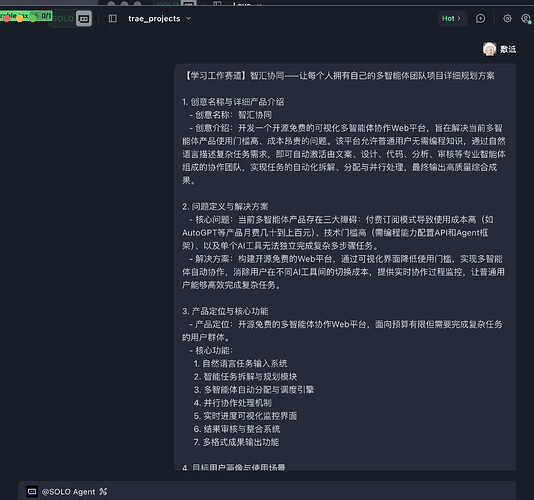
Task: Click the SOLO builder chat icon button
Action: coord(84,18)
